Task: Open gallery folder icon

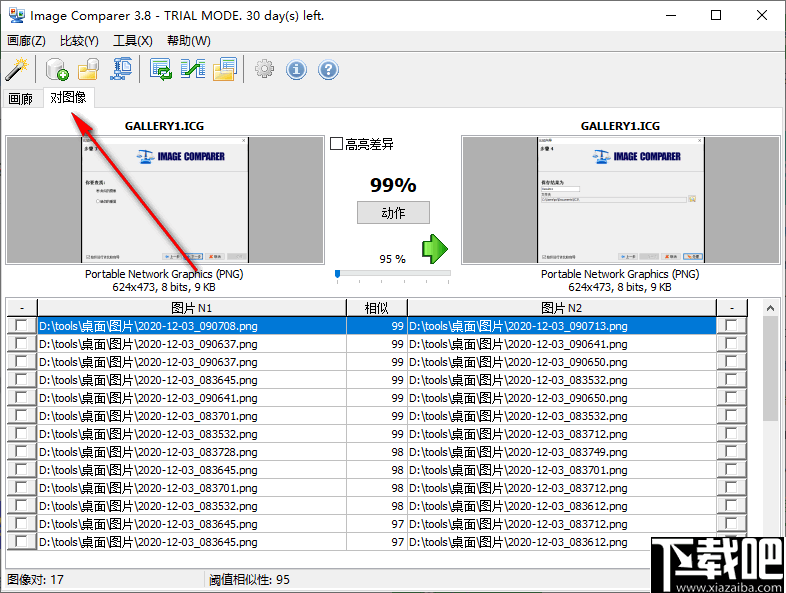Action: (x=89, y=69)
